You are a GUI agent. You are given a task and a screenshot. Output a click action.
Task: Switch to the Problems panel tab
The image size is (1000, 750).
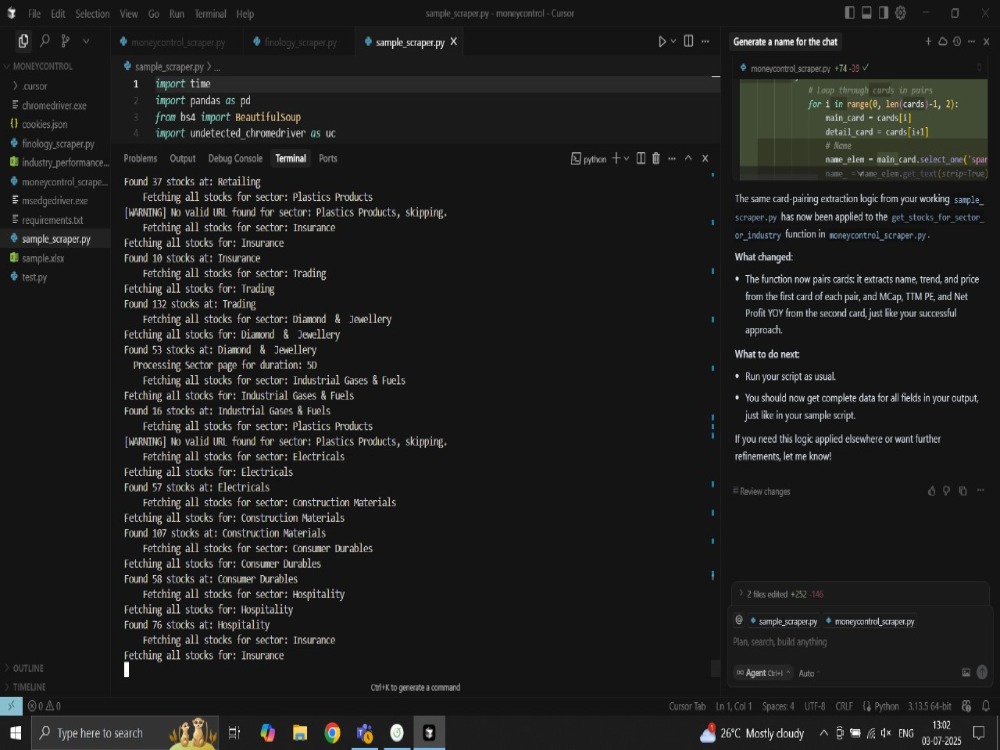[x=140, y=158]
